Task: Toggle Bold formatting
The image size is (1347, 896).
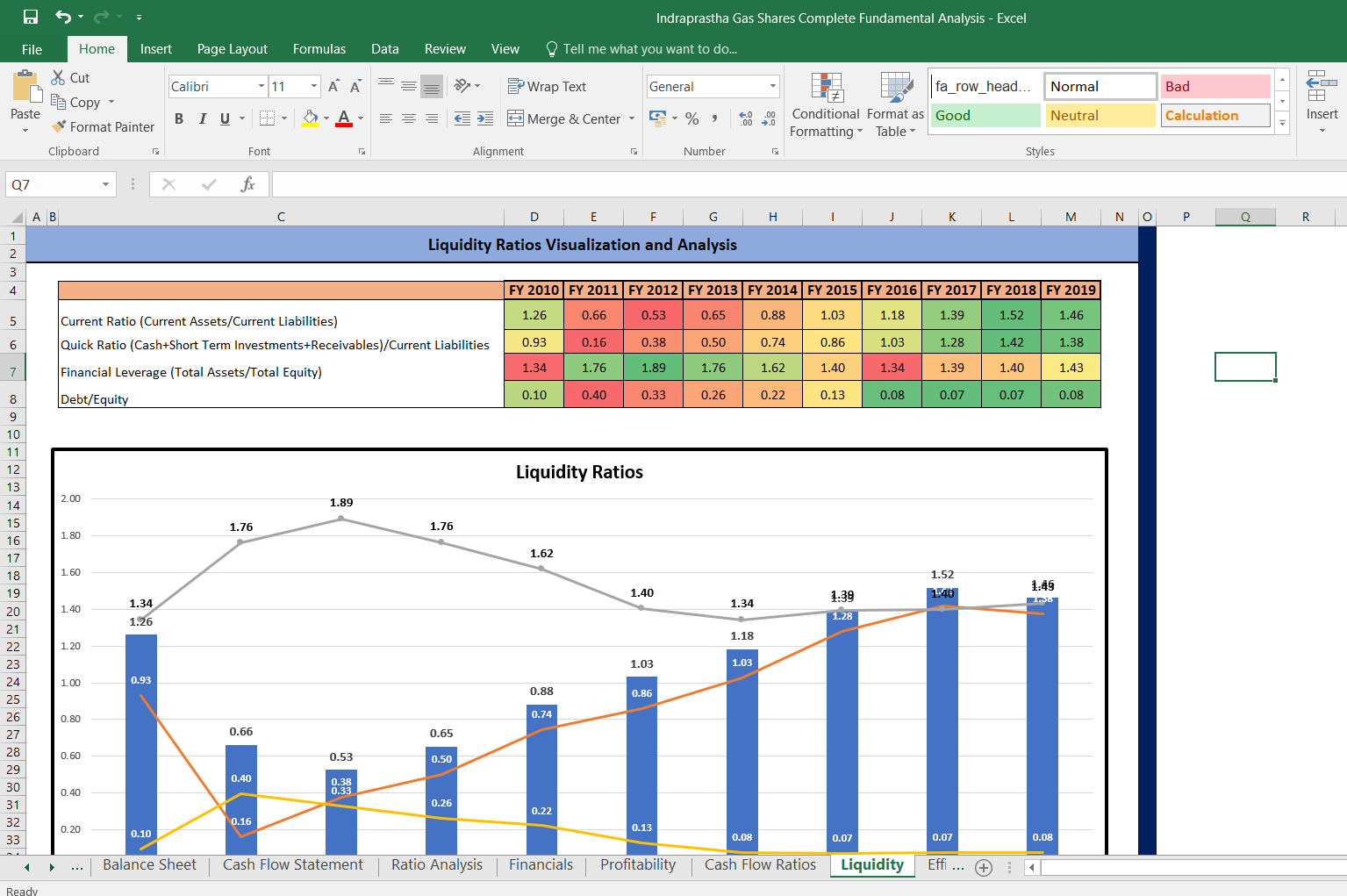Action: pyautogui.click(x=179, y=118)
